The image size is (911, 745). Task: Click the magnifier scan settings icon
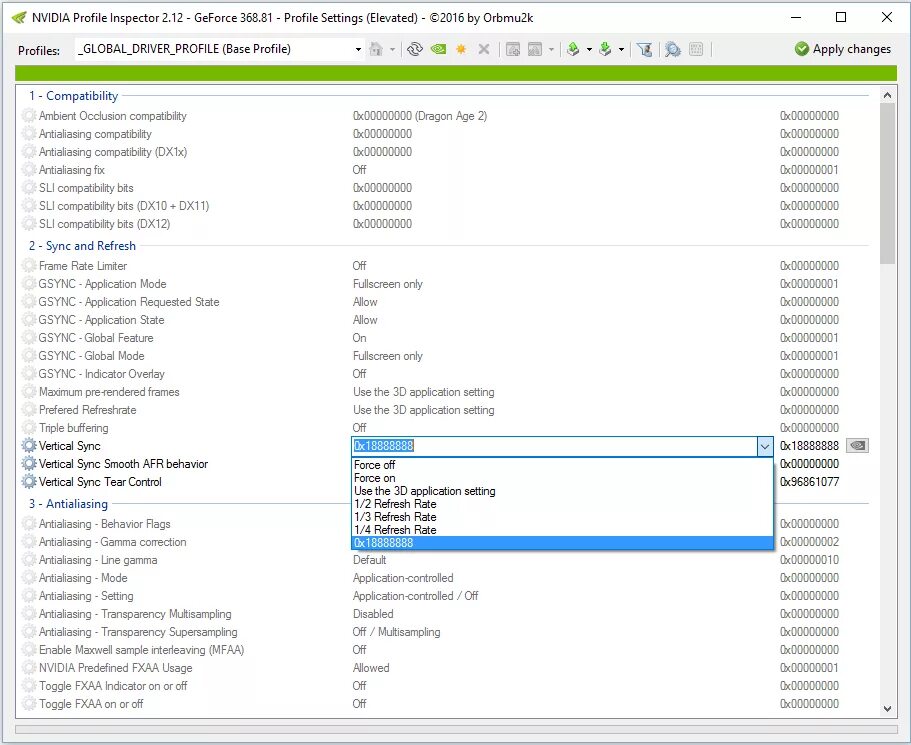pos(673,49)
